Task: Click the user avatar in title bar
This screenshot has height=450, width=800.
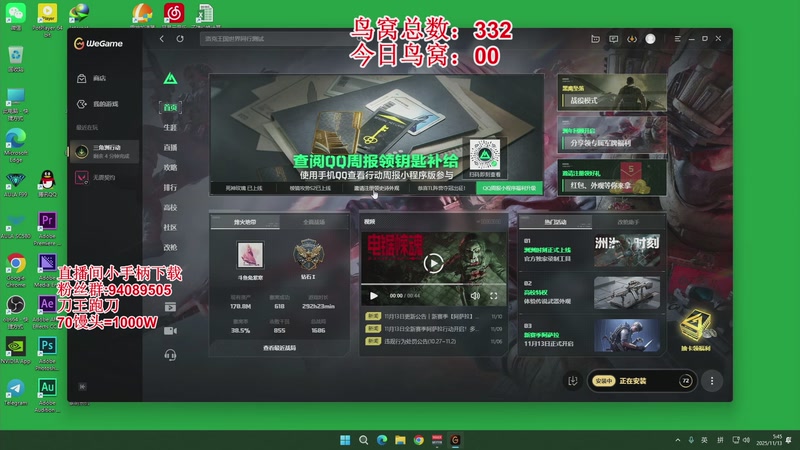Action: [x=651, y=39]
